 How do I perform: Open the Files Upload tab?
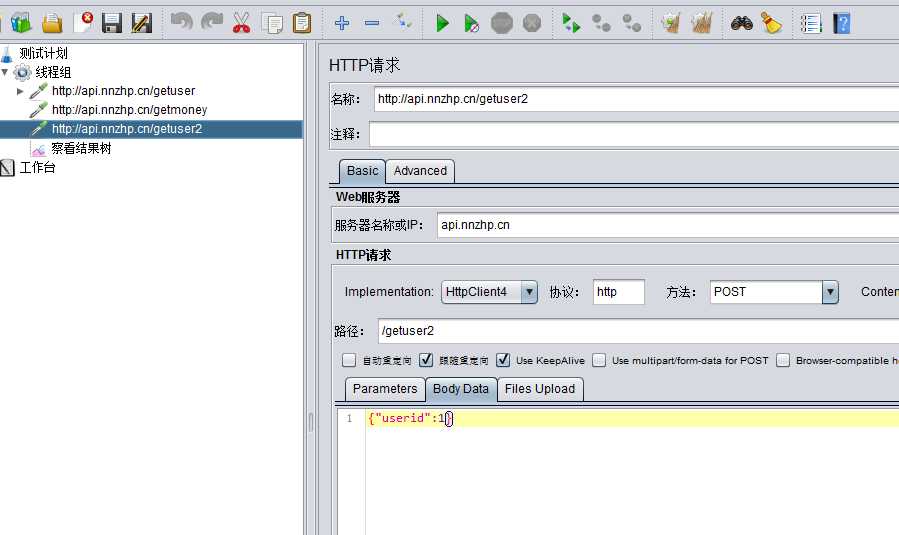click(540, 389)
